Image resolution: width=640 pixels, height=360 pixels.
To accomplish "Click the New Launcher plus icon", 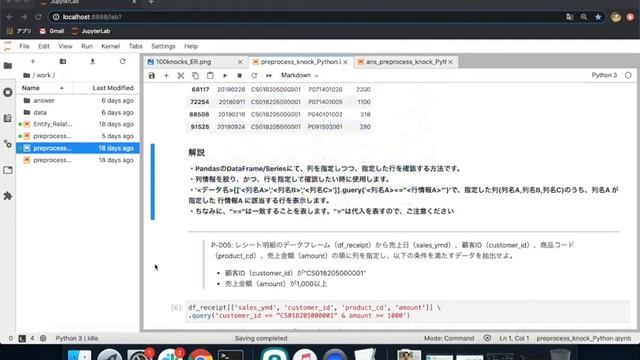I will point(33,61).
